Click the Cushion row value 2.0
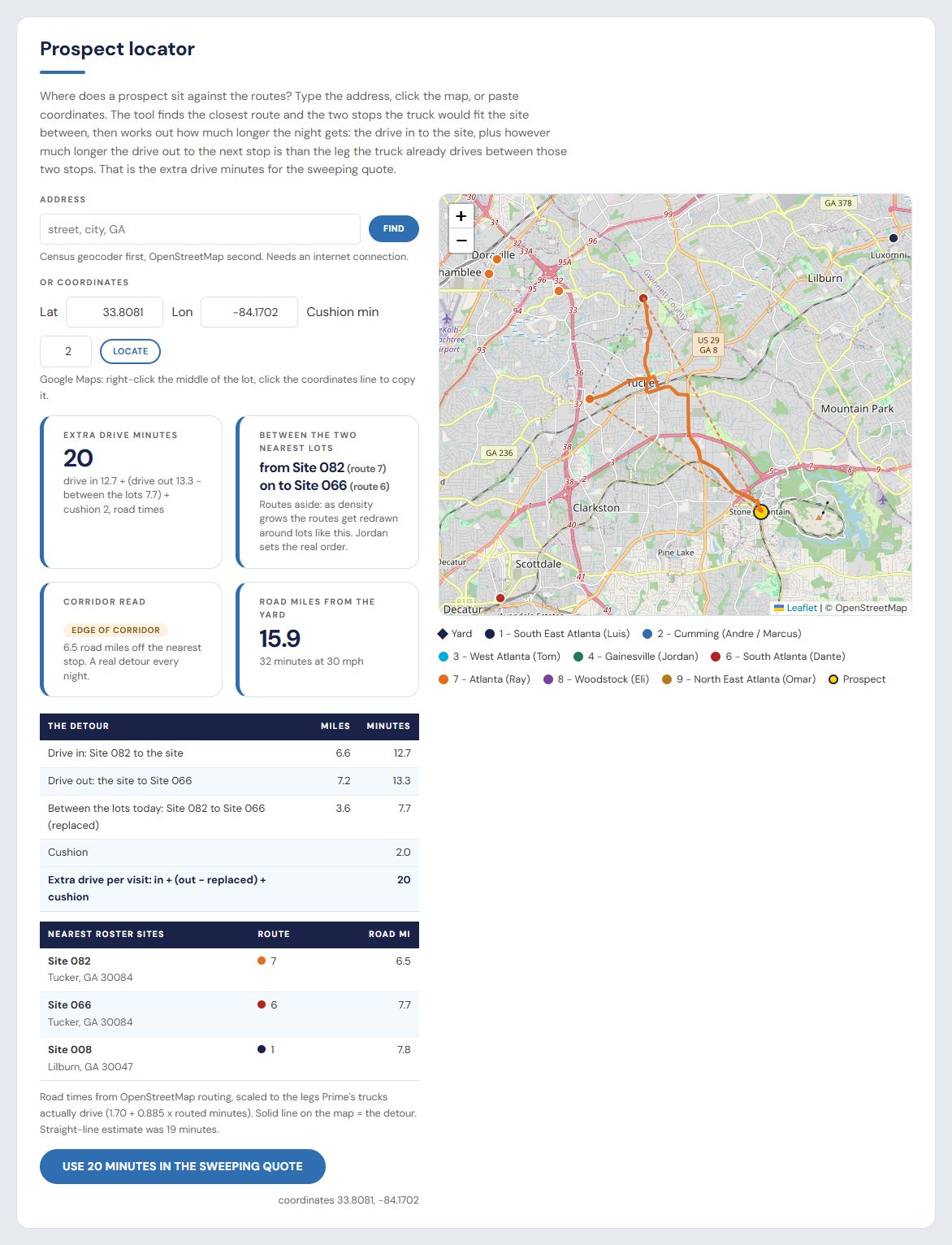The image size is (952, 1245). [x=403, y=852]
